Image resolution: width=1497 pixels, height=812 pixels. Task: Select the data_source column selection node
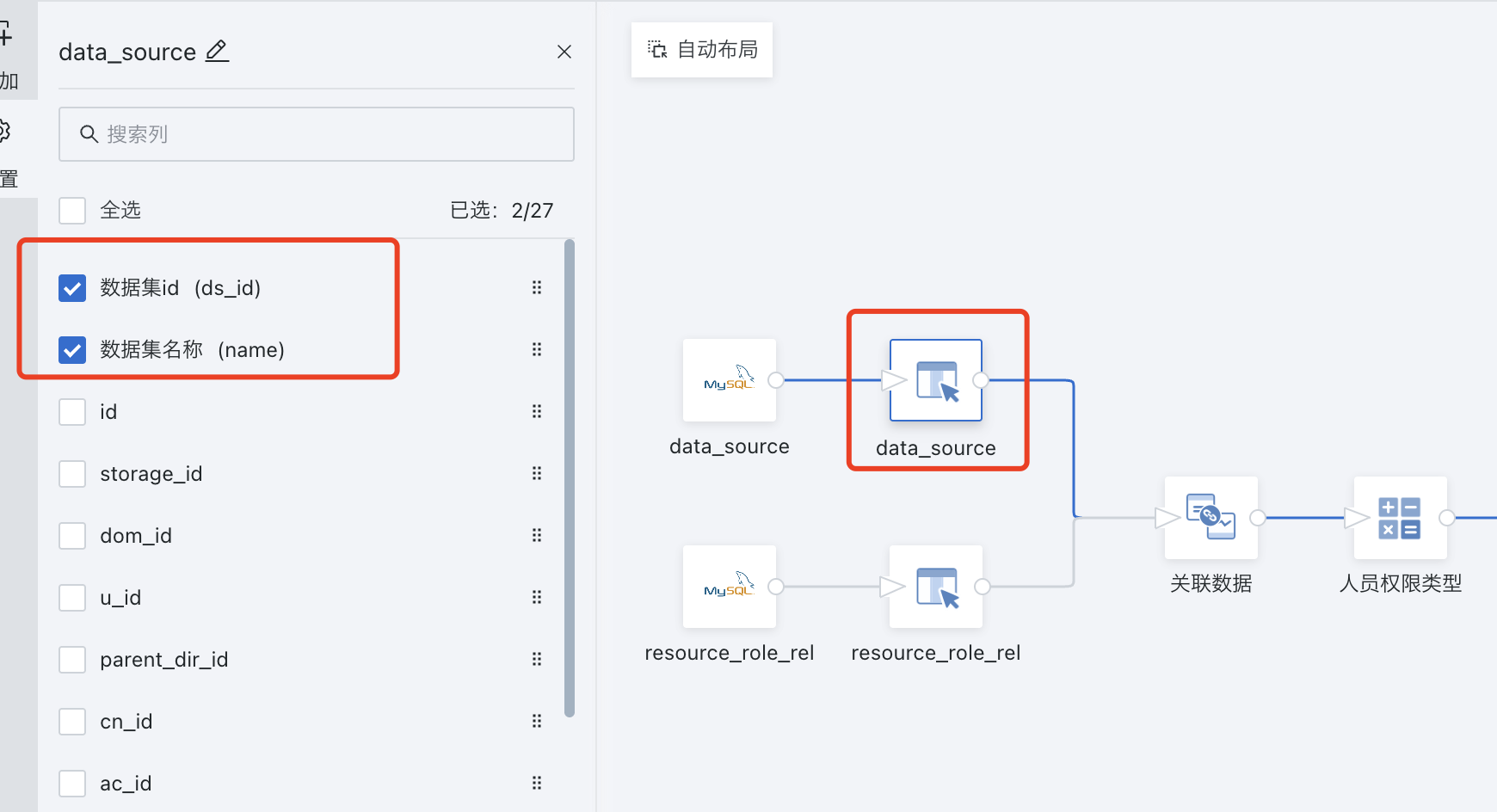pyautogui.click(x=935, y=380)
